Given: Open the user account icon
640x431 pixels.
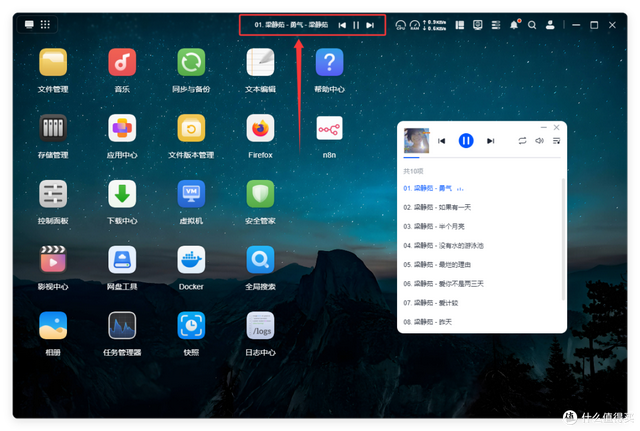Looking at the screenshot, I should pyautogui.click(x=550, y=25).
